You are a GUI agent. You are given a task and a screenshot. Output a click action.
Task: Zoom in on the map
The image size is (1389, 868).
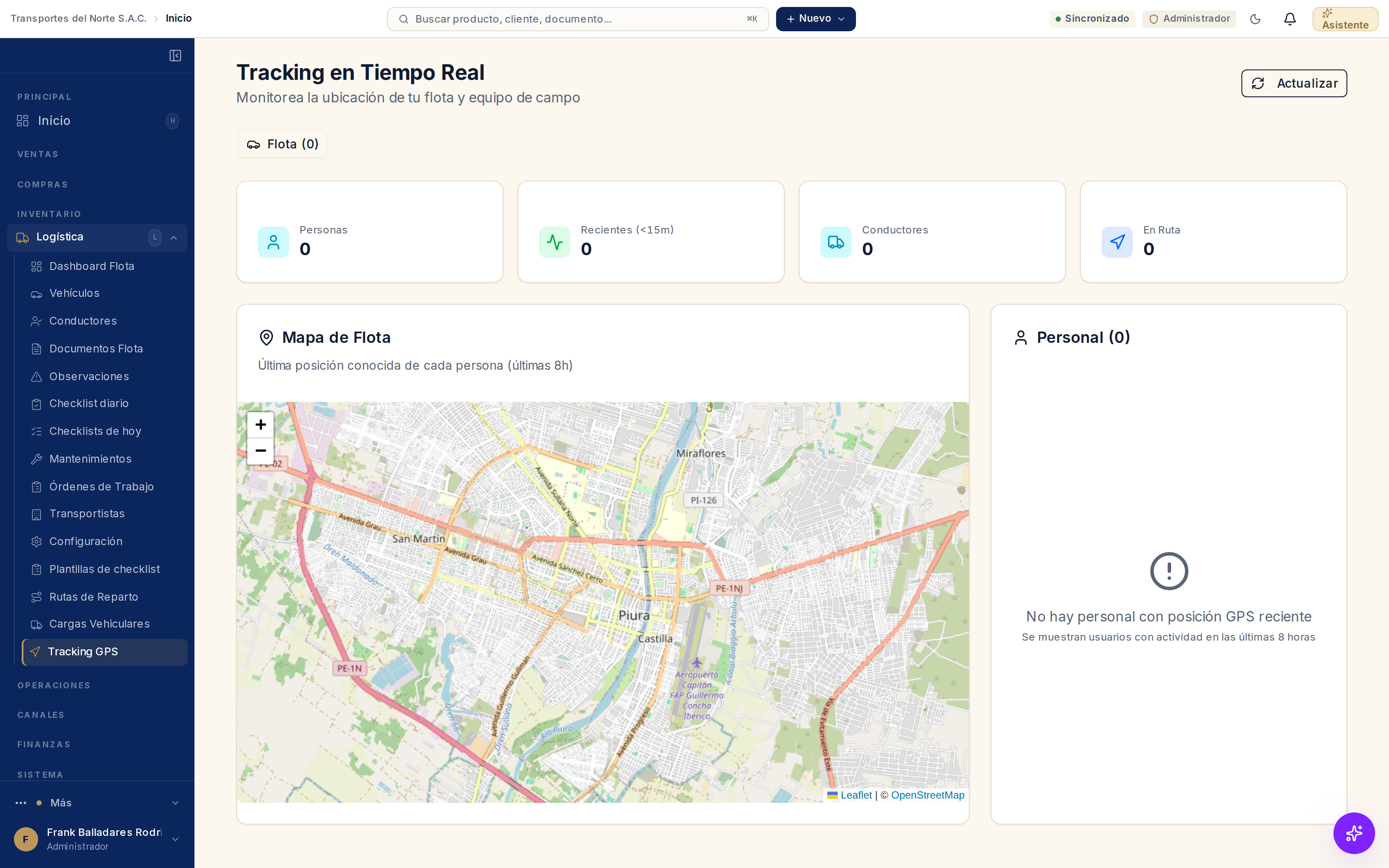click(x=260, y=425)
